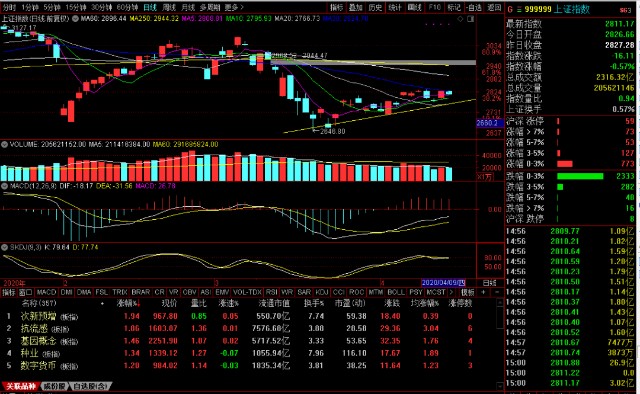Click the menu icon beside 999999 上证指数

[x=520, y=9]
